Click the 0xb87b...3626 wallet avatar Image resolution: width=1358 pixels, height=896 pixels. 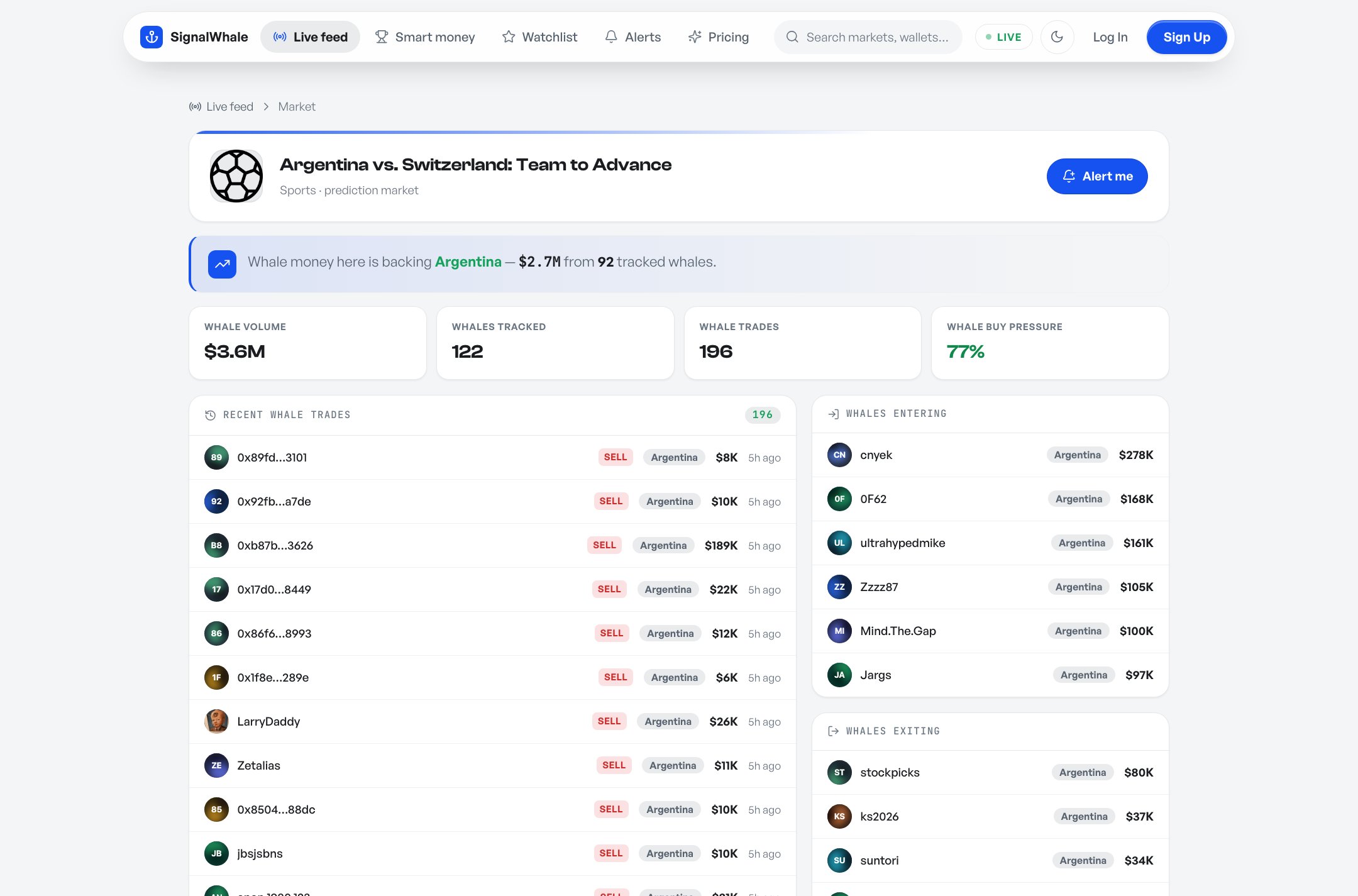tap(216, 546)
